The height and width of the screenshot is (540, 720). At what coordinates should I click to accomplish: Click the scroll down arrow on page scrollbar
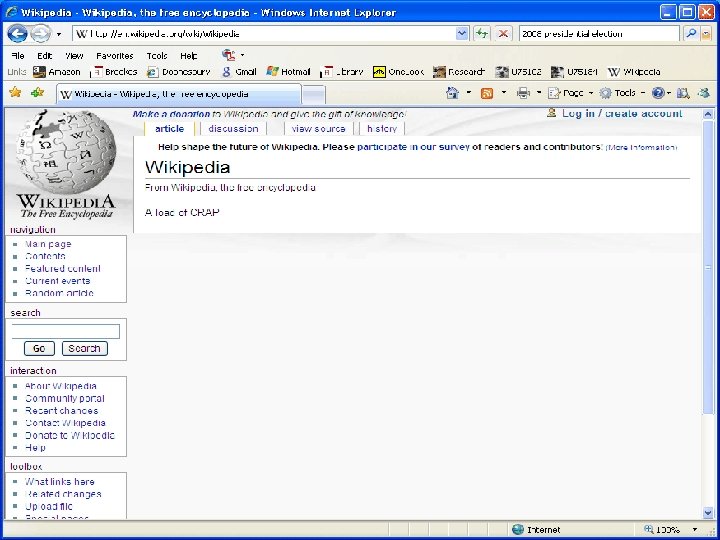[708, 512]
